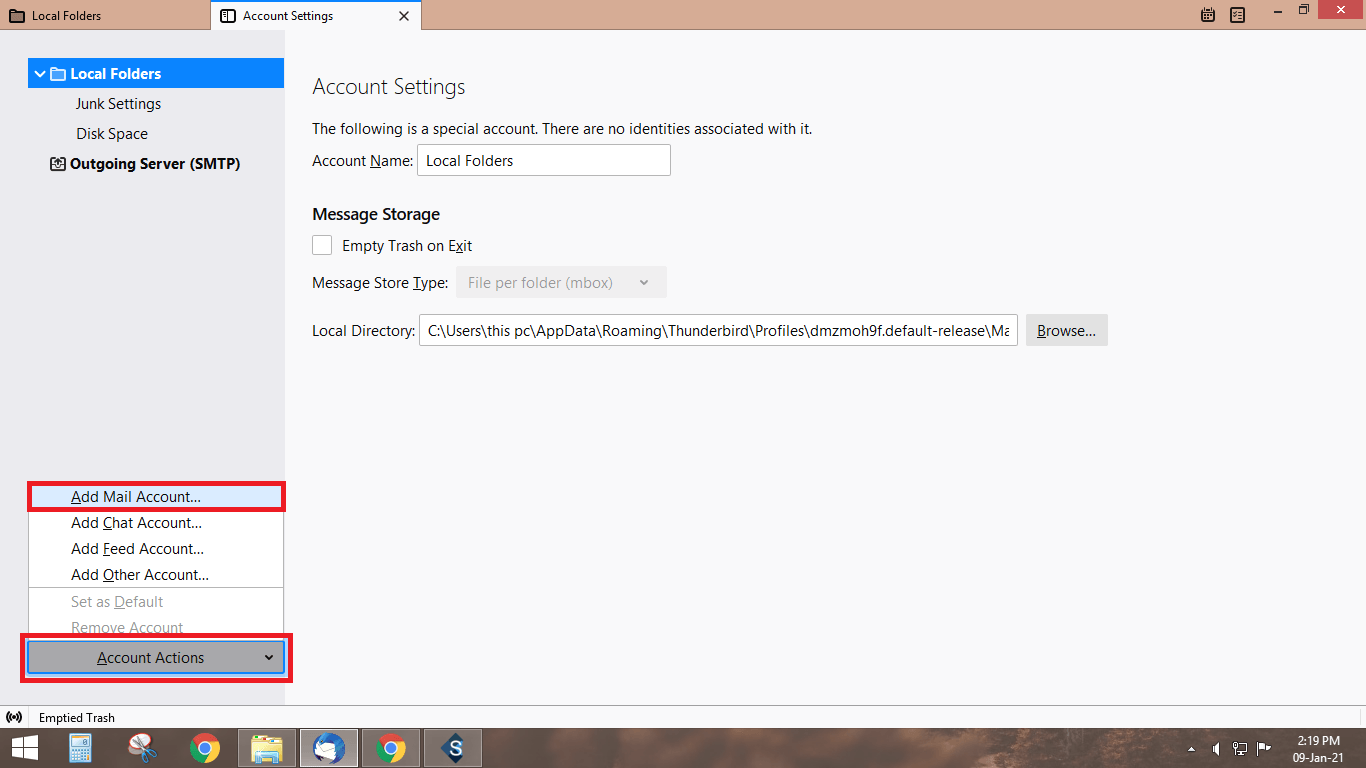The width and height of the screenshot is (1366, 768).
Task: Open Action Center flag icon
Action: click(x=1264, y=748)
